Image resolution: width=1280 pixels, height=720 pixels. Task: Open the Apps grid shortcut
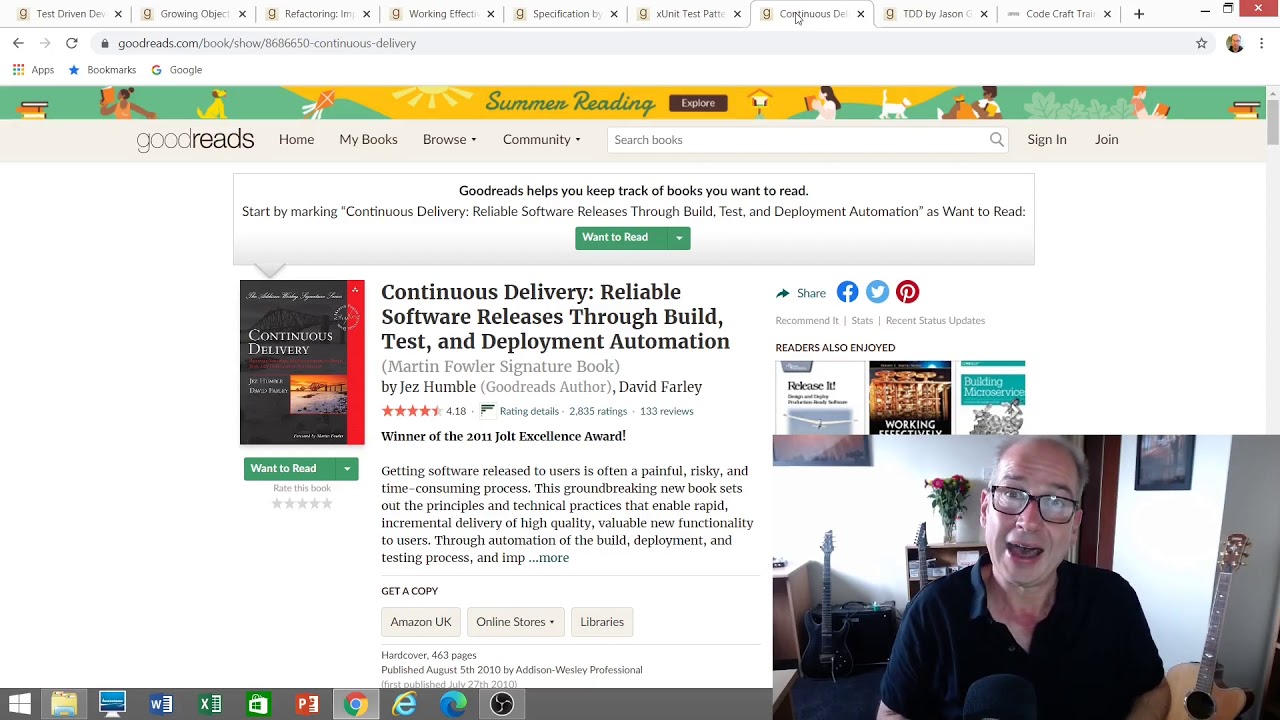point(33,70)
